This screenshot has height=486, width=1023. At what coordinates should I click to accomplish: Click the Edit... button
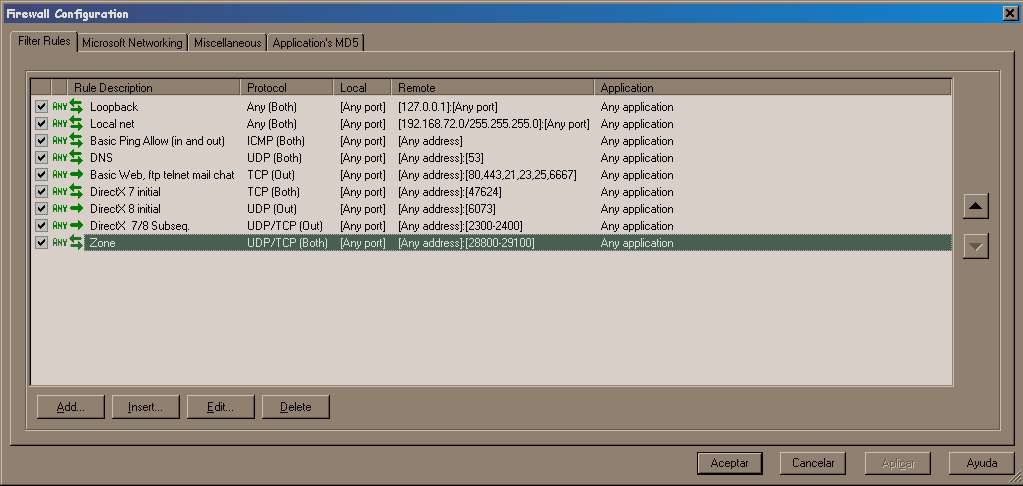point(221,406)
